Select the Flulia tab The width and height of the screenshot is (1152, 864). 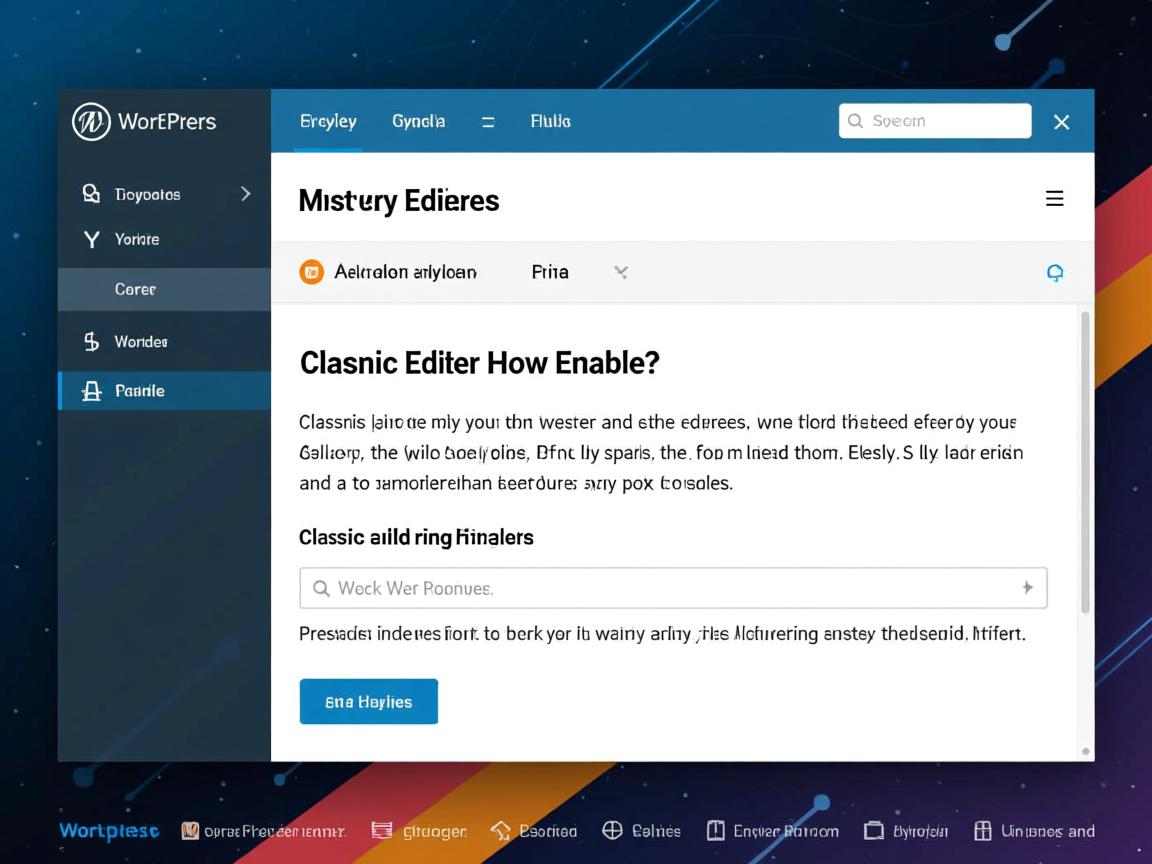550,121
